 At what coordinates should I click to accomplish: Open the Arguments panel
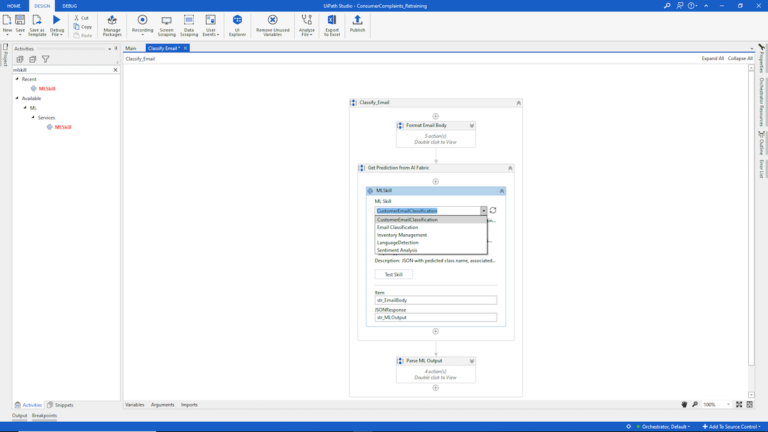[x=163, y=405]
